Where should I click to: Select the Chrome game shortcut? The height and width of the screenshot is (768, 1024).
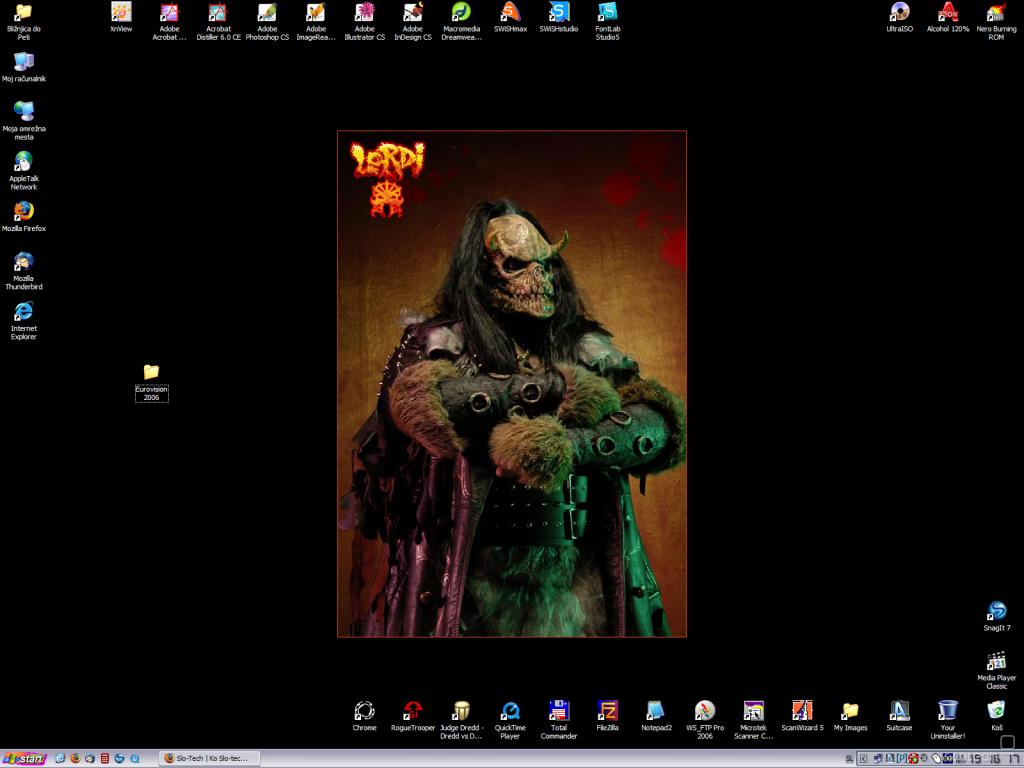click(x=364, y=716)
